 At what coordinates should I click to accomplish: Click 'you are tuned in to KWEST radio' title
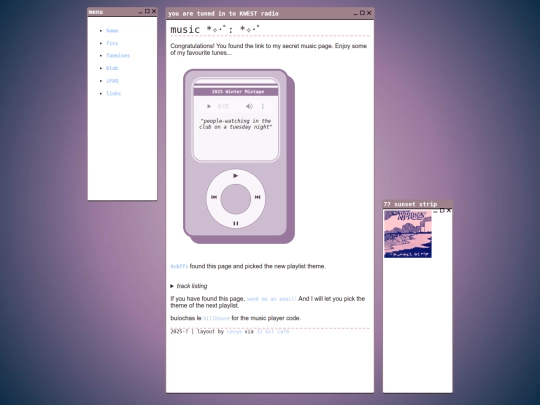click(224, 13)
